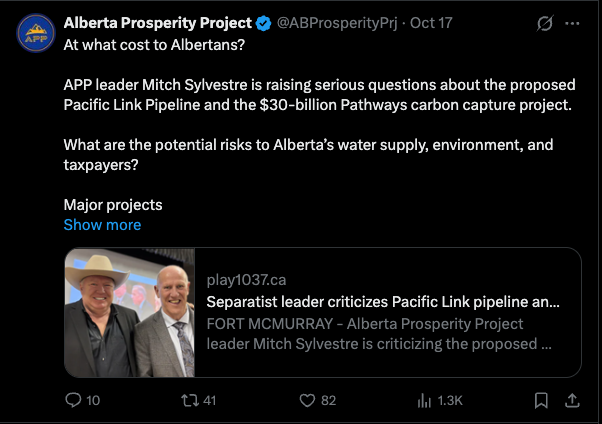
Task: Reply using the comment bubble icon
Action: click(x=73, y=400)
